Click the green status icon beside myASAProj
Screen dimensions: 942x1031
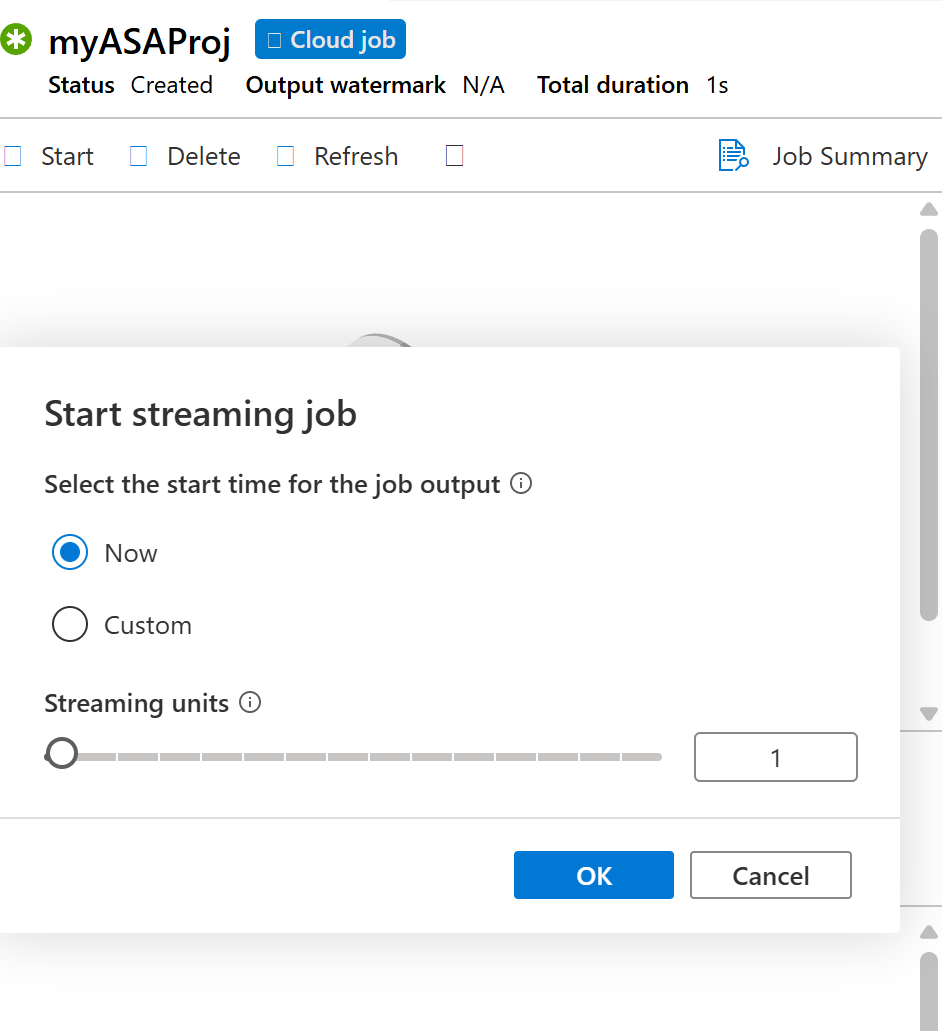[x=16, y=40]
